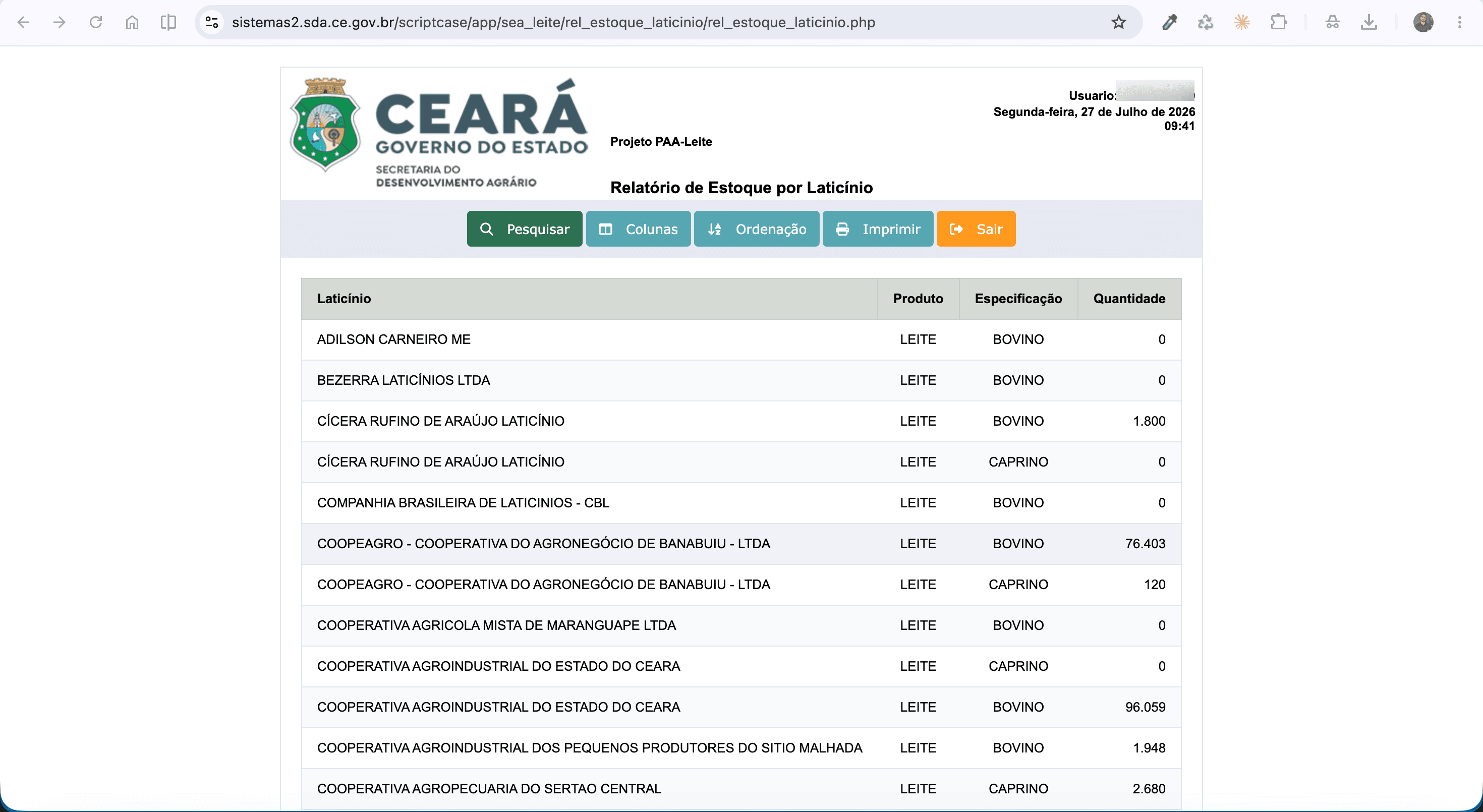This screenshot has height=812, width=1483.
Task: Click the 96.059 quantity value
Action: click(x=1145, y=707)
